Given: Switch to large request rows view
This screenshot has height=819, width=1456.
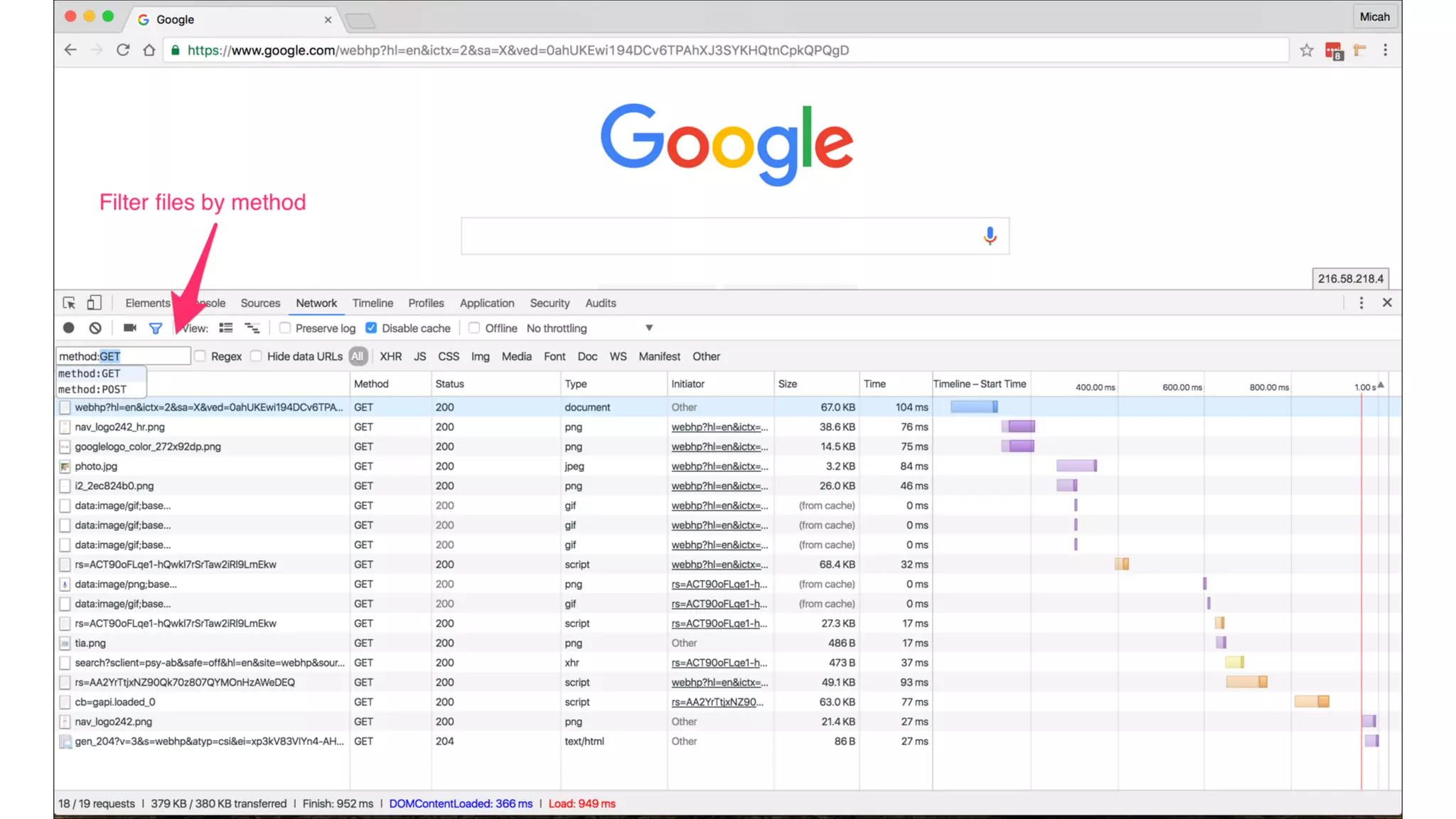Looking at the screenshot, I should (226, 328).
